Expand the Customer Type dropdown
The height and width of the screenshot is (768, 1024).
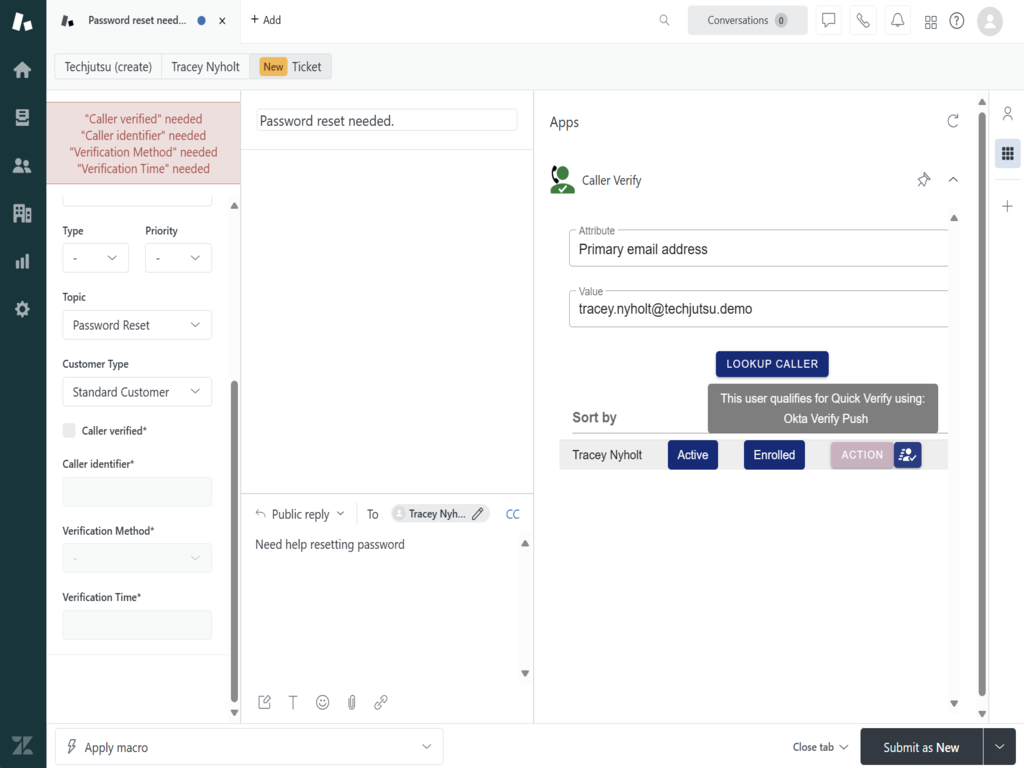click(x=136, y=392)
